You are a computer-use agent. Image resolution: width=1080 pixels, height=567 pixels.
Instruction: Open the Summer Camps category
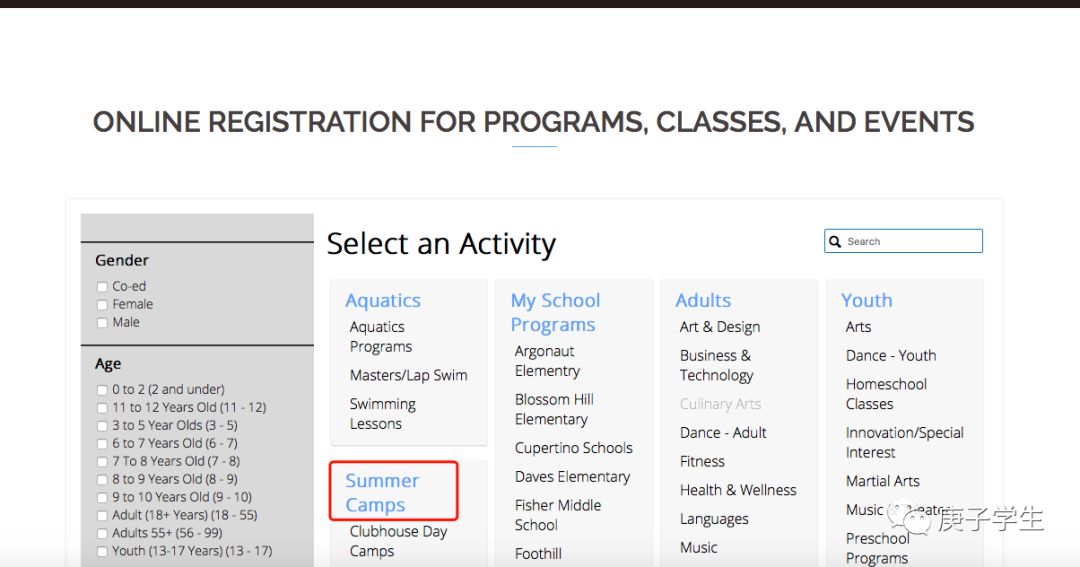tap(382, 492)
